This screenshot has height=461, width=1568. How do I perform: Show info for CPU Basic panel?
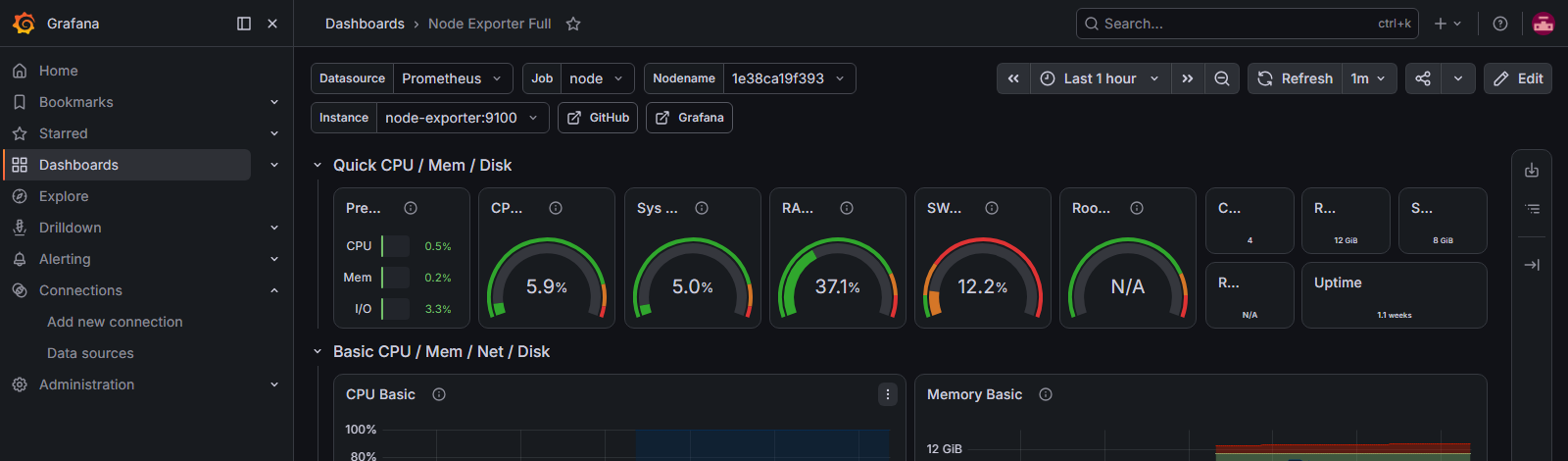(439, 394)
